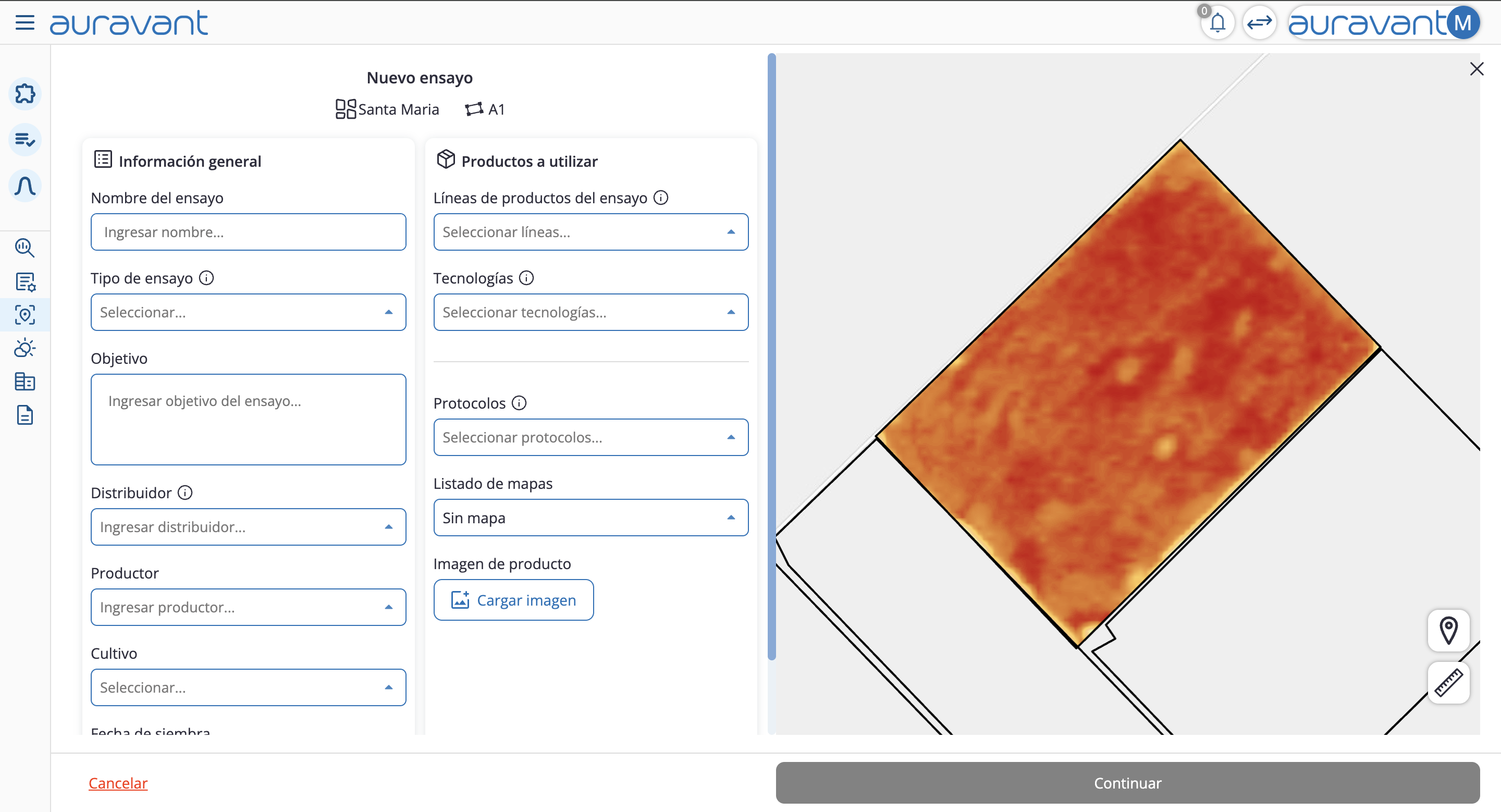Image resolution: width=1501 pixels, height=812 pixels.
Task: Expand the Tipo de ensayo dropdown
Action: point(248,312)
